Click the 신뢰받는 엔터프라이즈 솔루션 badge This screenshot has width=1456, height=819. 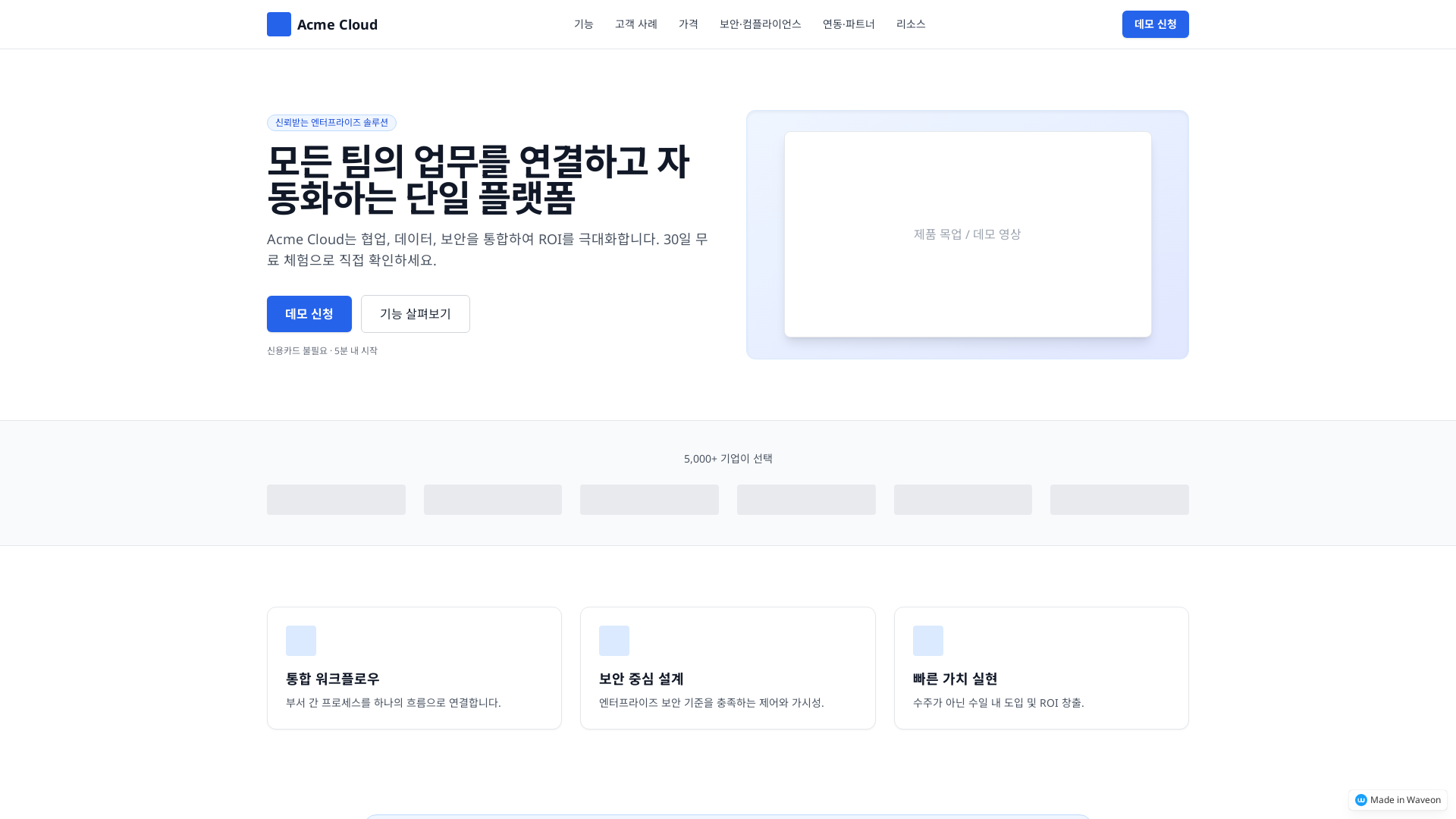pos(331,122)
